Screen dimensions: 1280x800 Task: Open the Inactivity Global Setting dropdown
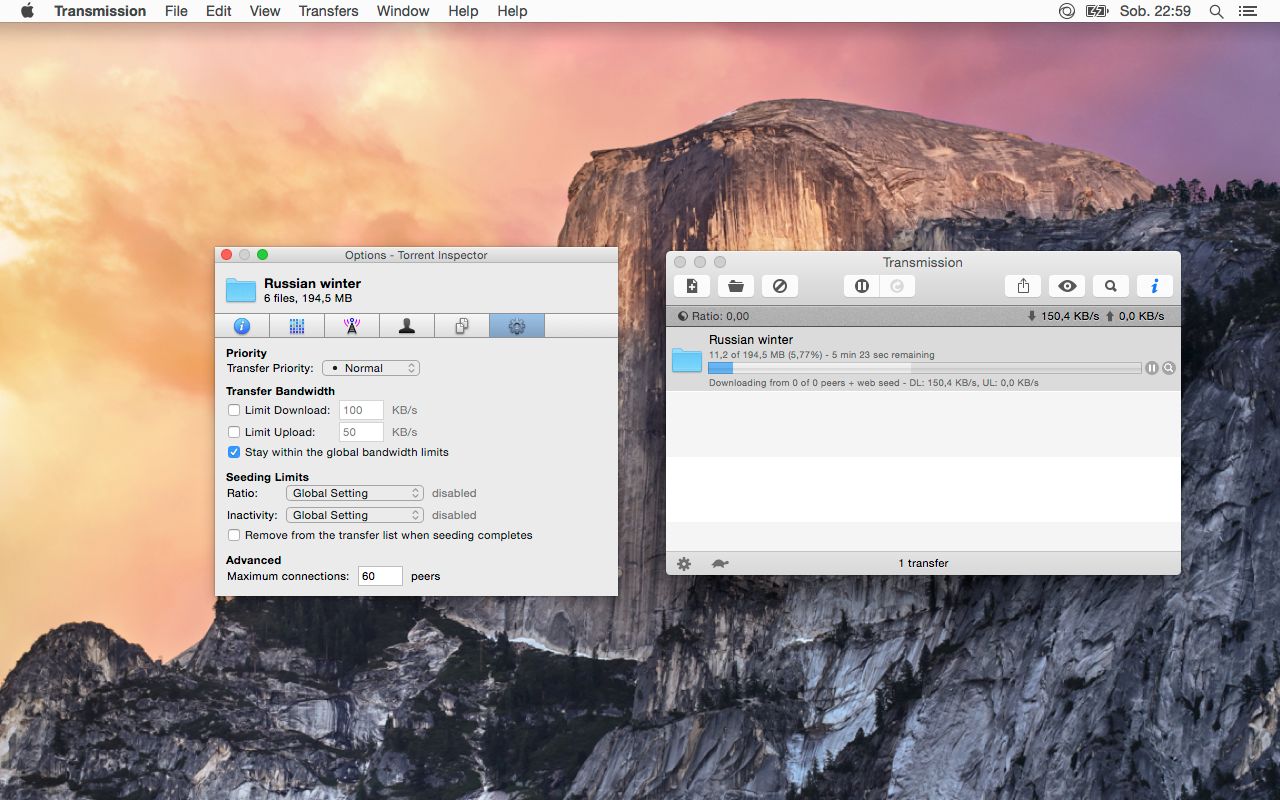(x=355, y=515)
